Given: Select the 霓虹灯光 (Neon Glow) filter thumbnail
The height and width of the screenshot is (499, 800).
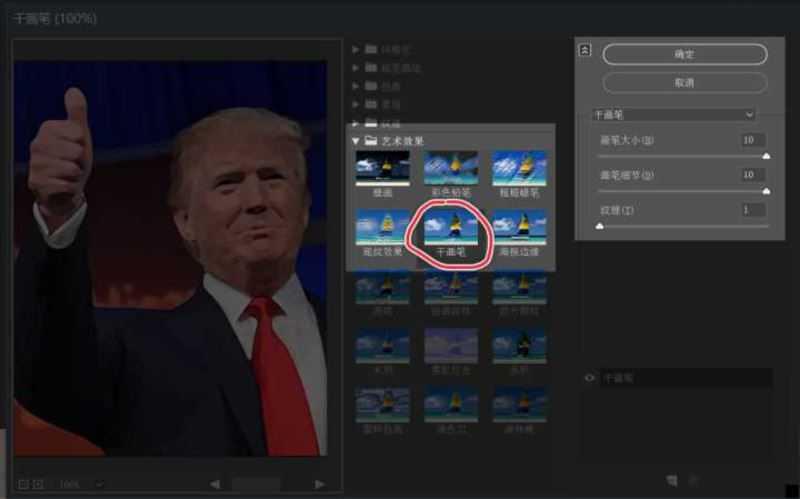Looking at the screenshot, I should (451, 345).
